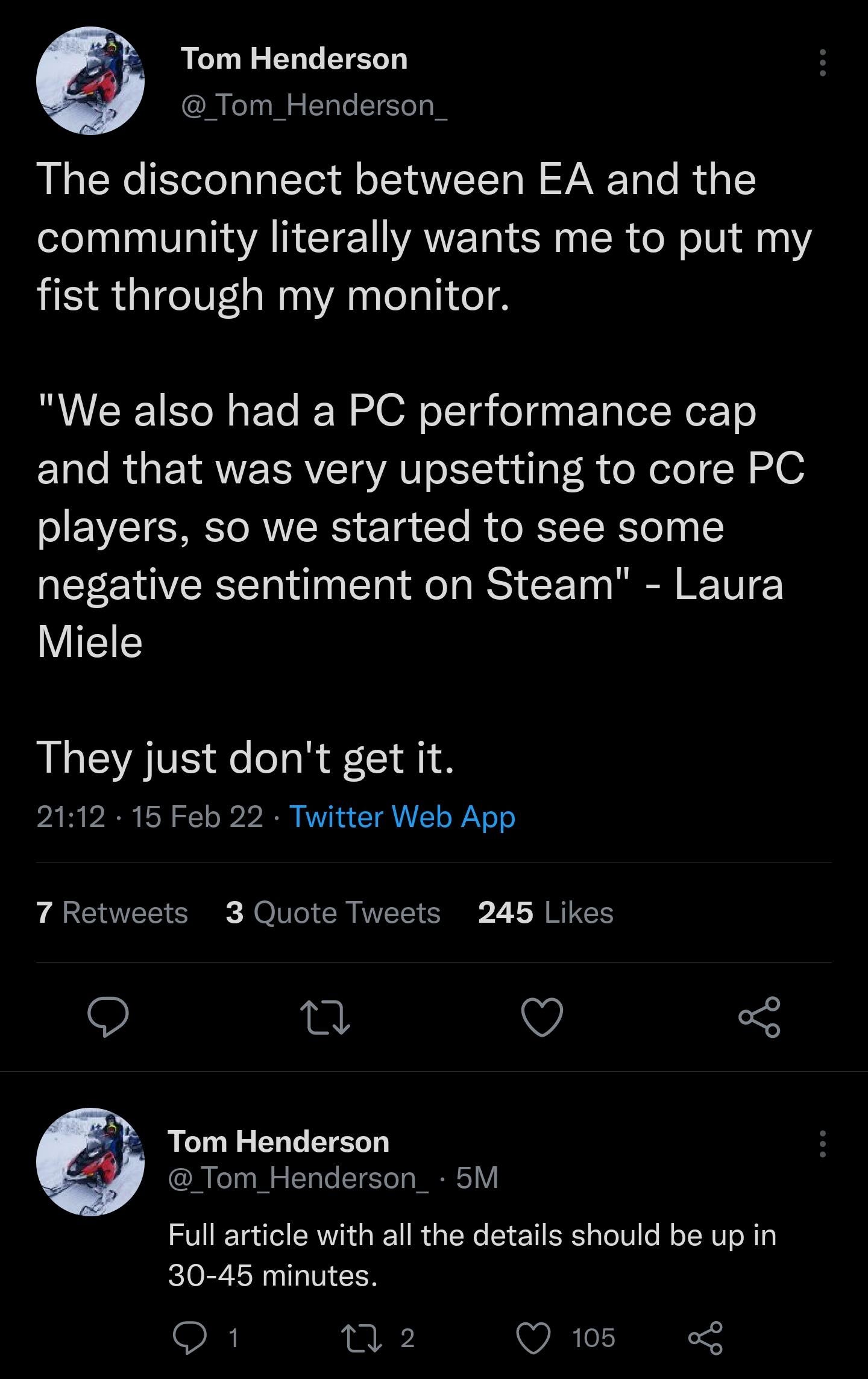The width and height of the screenshot is (868, 1379).
Task: View the 7 Retweets list
Action: 112,912
